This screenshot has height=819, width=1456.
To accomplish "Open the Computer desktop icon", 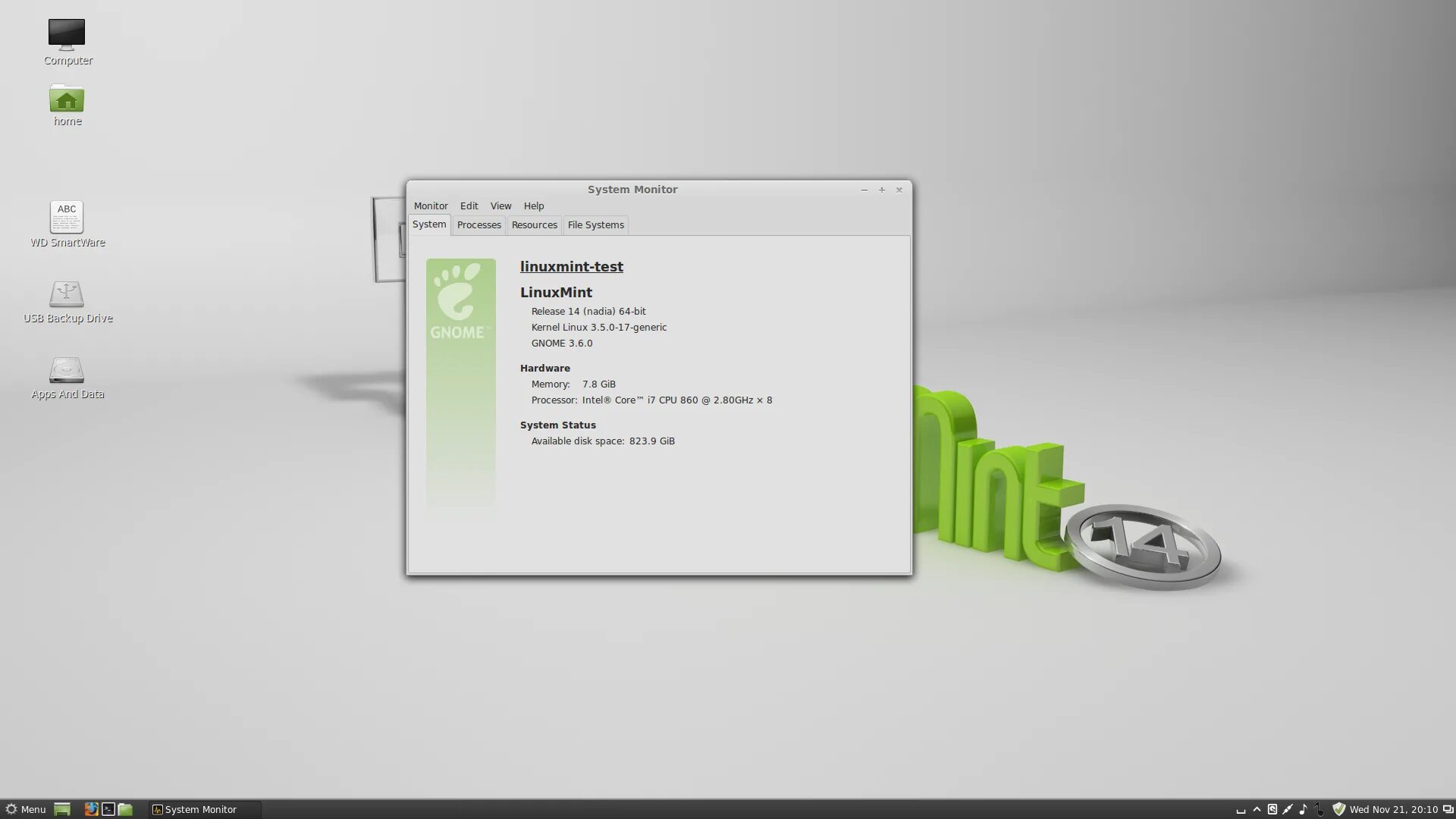I will coord(67,35).
